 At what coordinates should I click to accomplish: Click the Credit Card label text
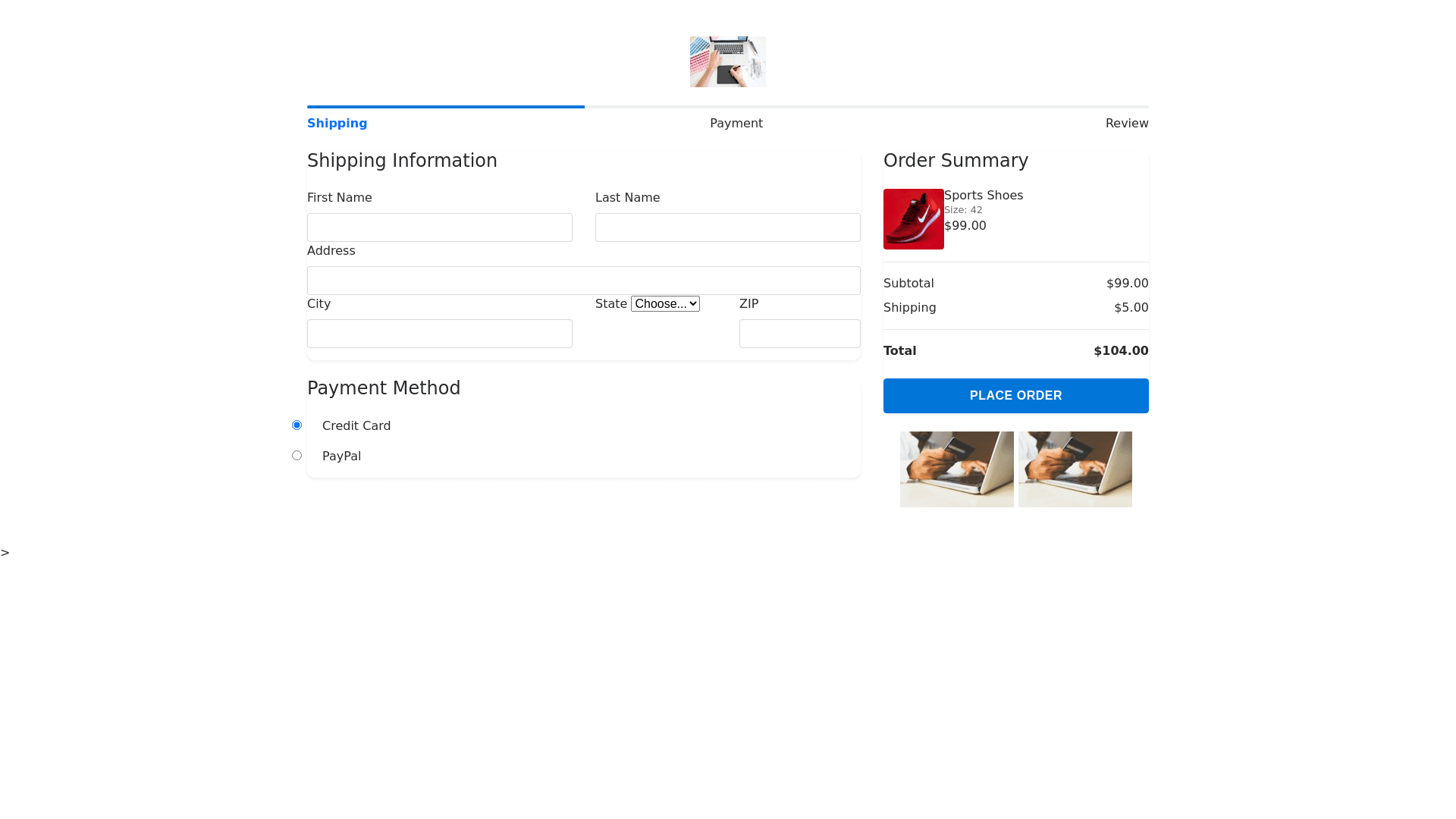point(356,426)
